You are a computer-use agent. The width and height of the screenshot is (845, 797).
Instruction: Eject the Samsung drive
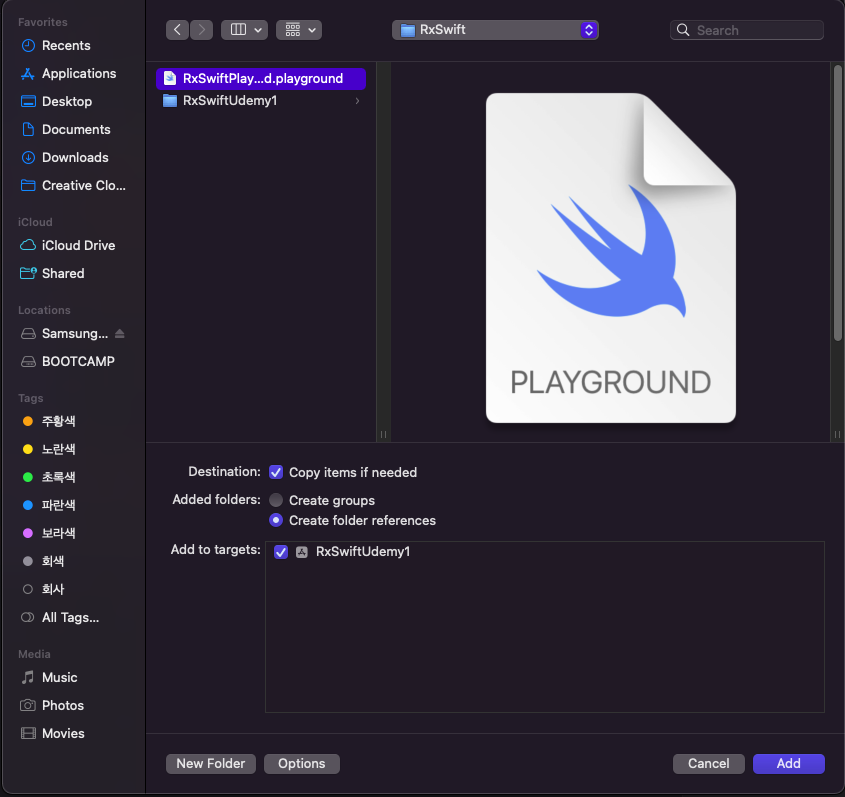coord(120,334)
